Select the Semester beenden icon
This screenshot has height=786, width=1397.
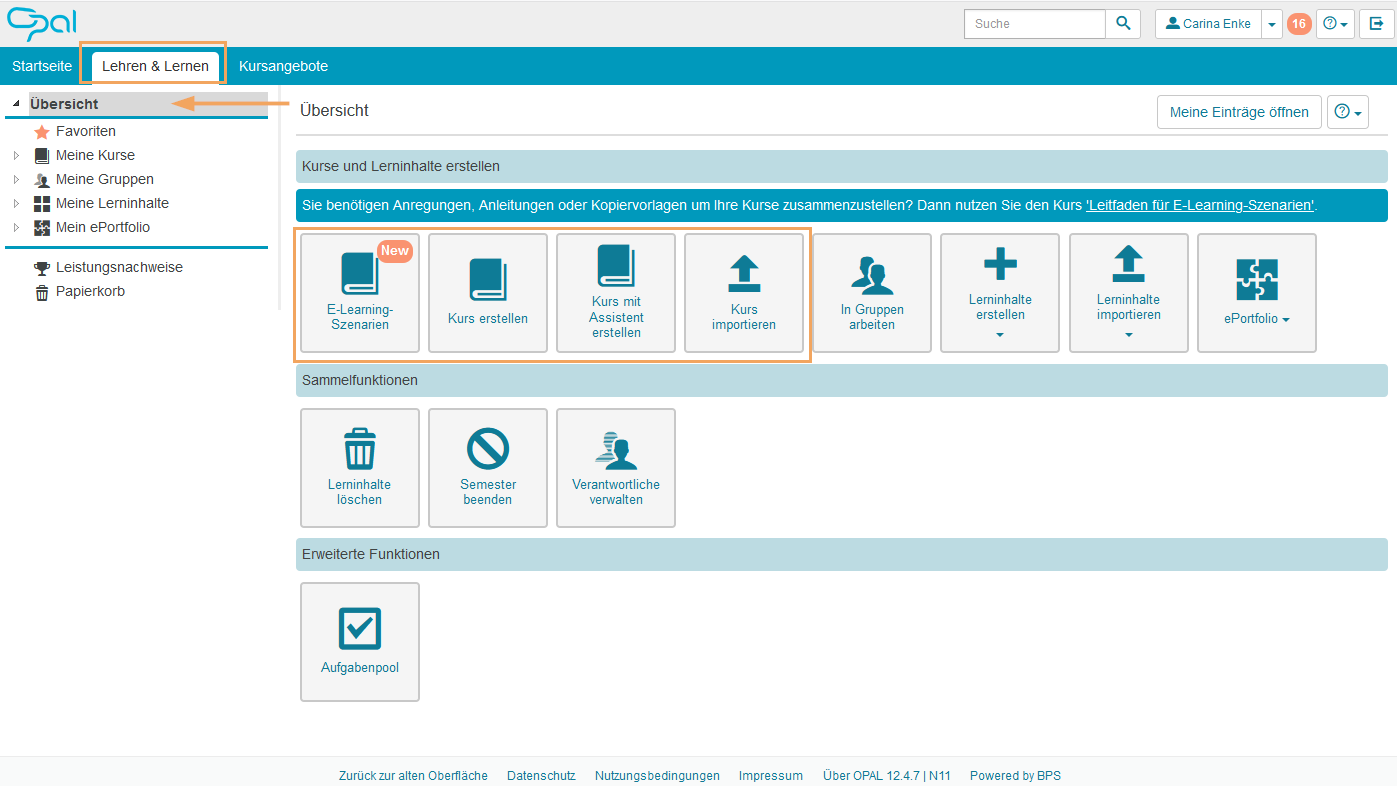488,449
